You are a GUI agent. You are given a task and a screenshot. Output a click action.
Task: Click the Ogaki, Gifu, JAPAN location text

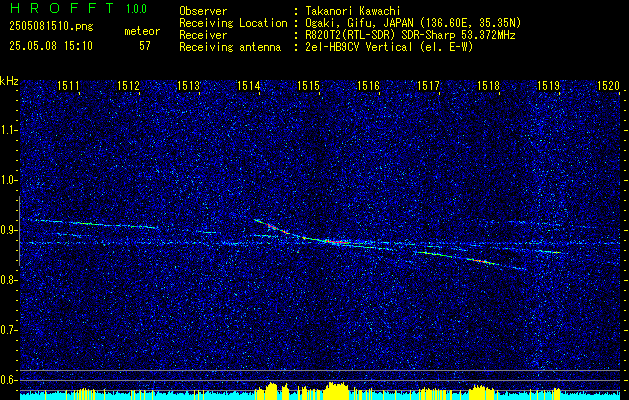pos(413,23)
